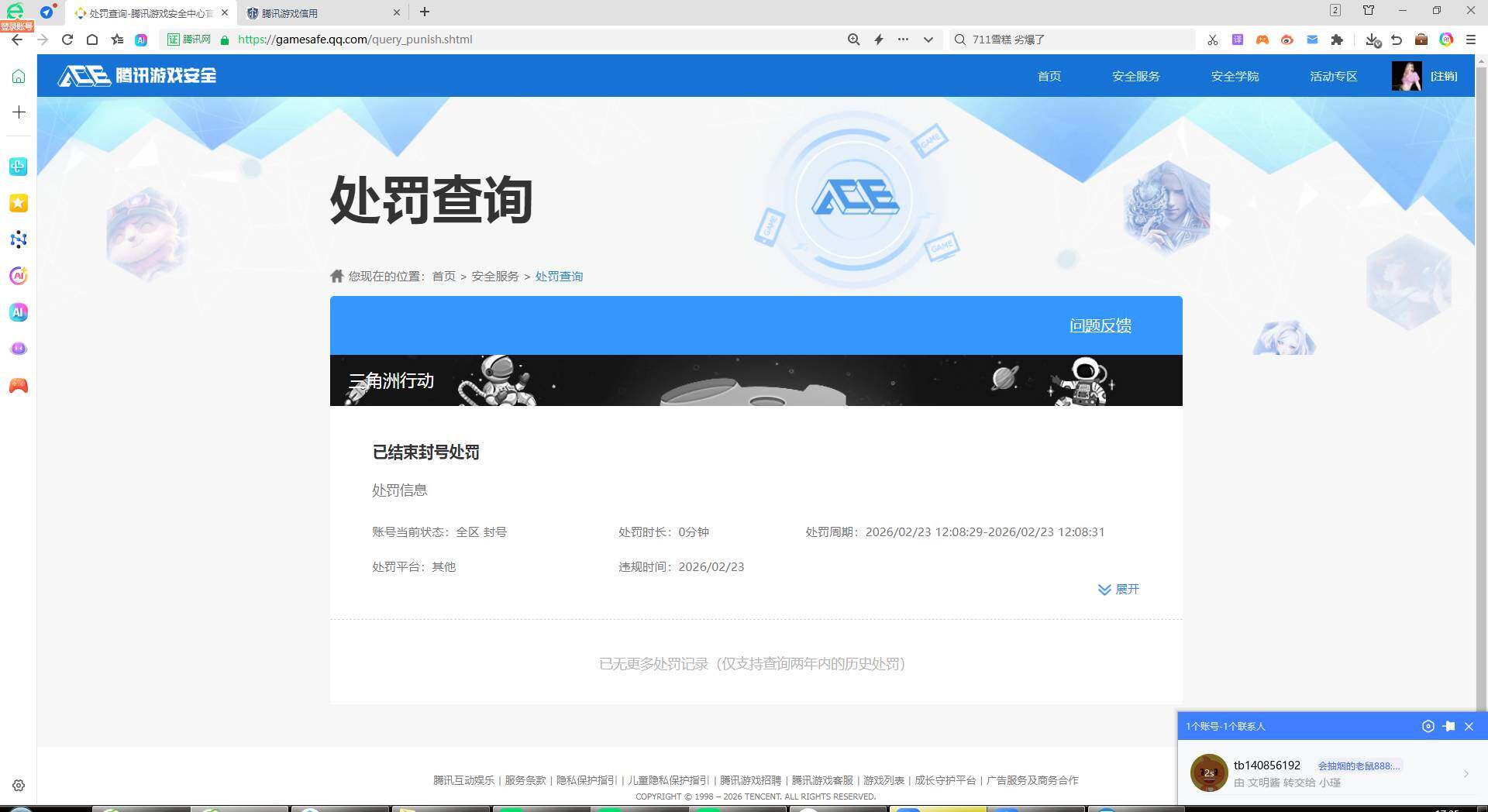Click the 儿童隐私保护指引 footer link
The width and height of the screenshot is (1488, 812).
[668, 780]
